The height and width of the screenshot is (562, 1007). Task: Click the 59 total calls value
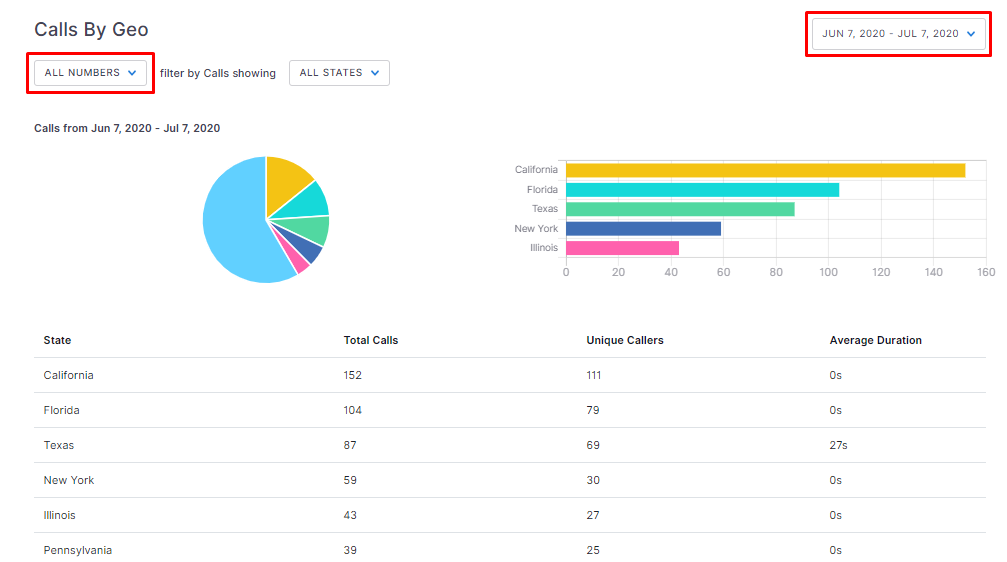[350, 480]
